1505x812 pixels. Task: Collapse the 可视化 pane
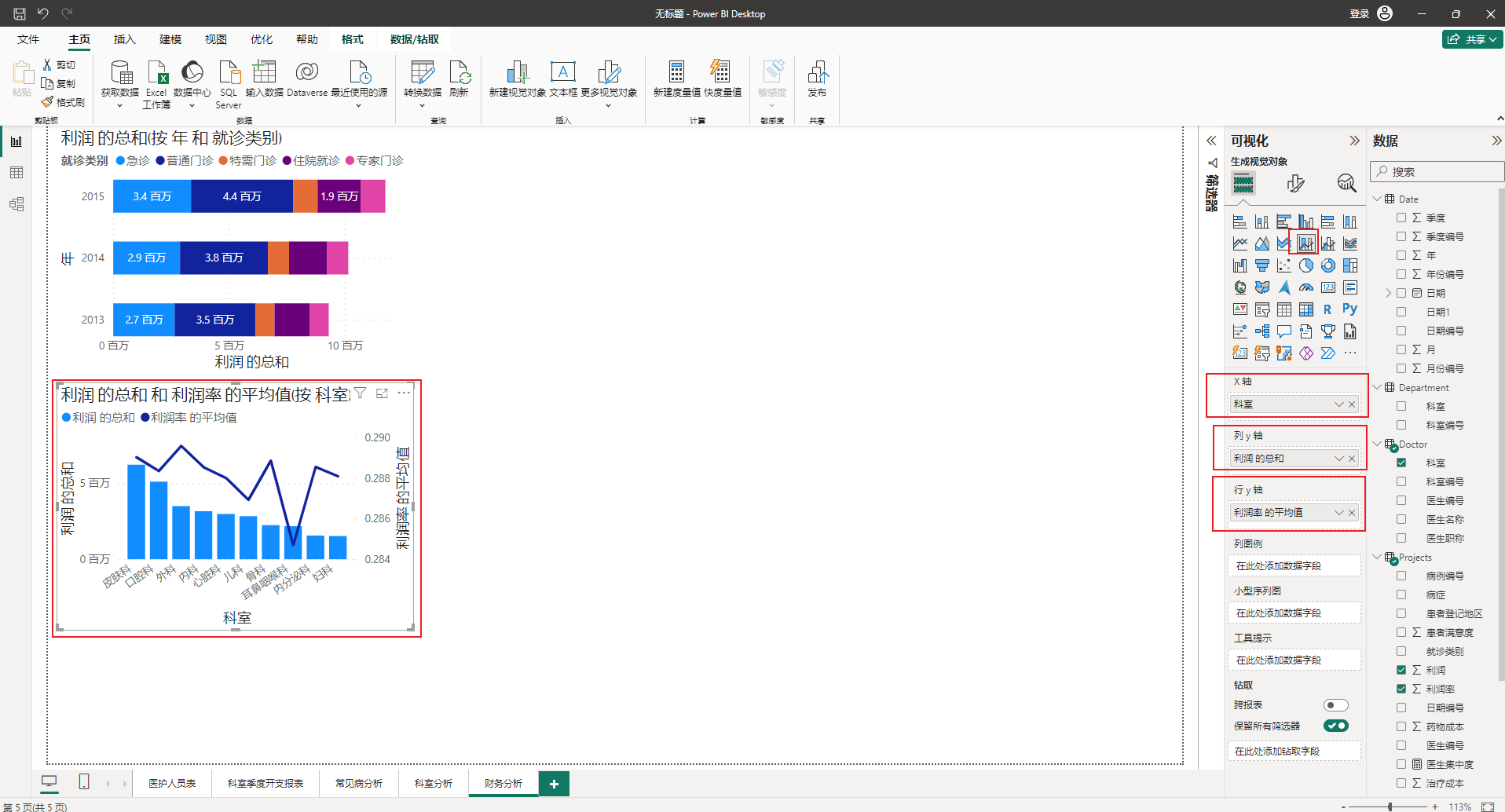pyautogui.click(x=1354, y=141)
